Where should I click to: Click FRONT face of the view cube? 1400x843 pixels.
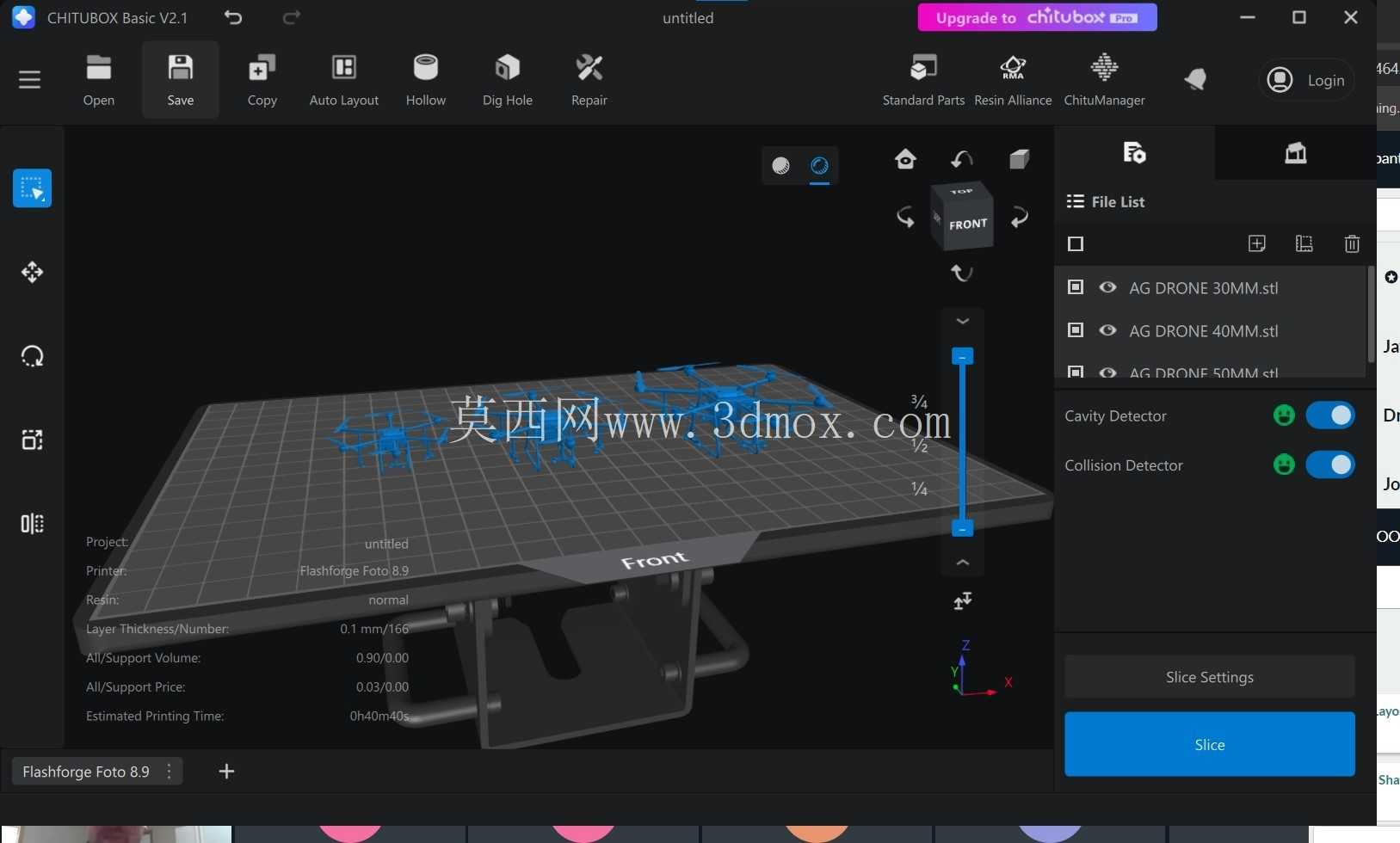[968, 225]
